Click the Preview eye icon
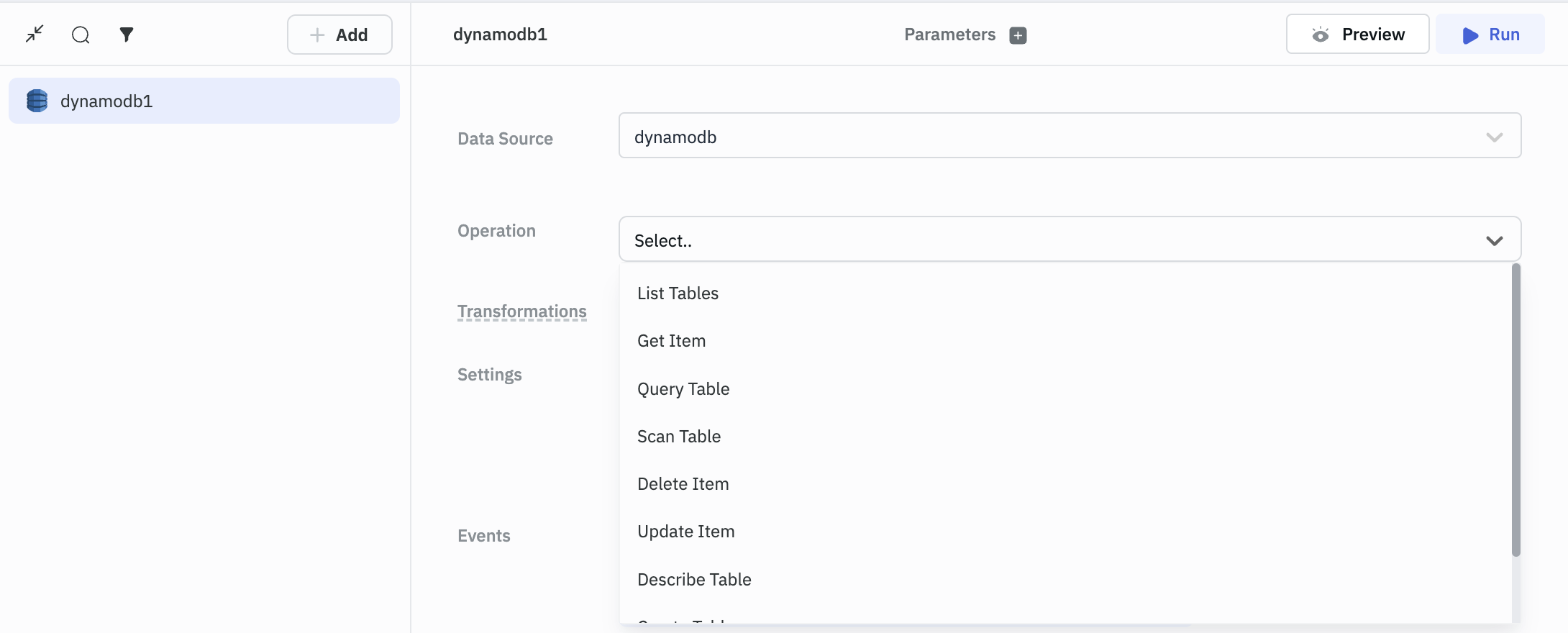 tap(1320, 35)
